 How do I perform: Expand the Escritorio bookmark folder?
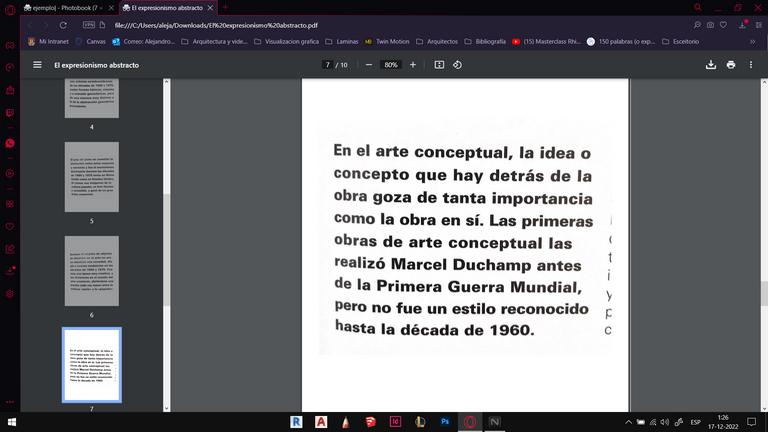(680, 42)
